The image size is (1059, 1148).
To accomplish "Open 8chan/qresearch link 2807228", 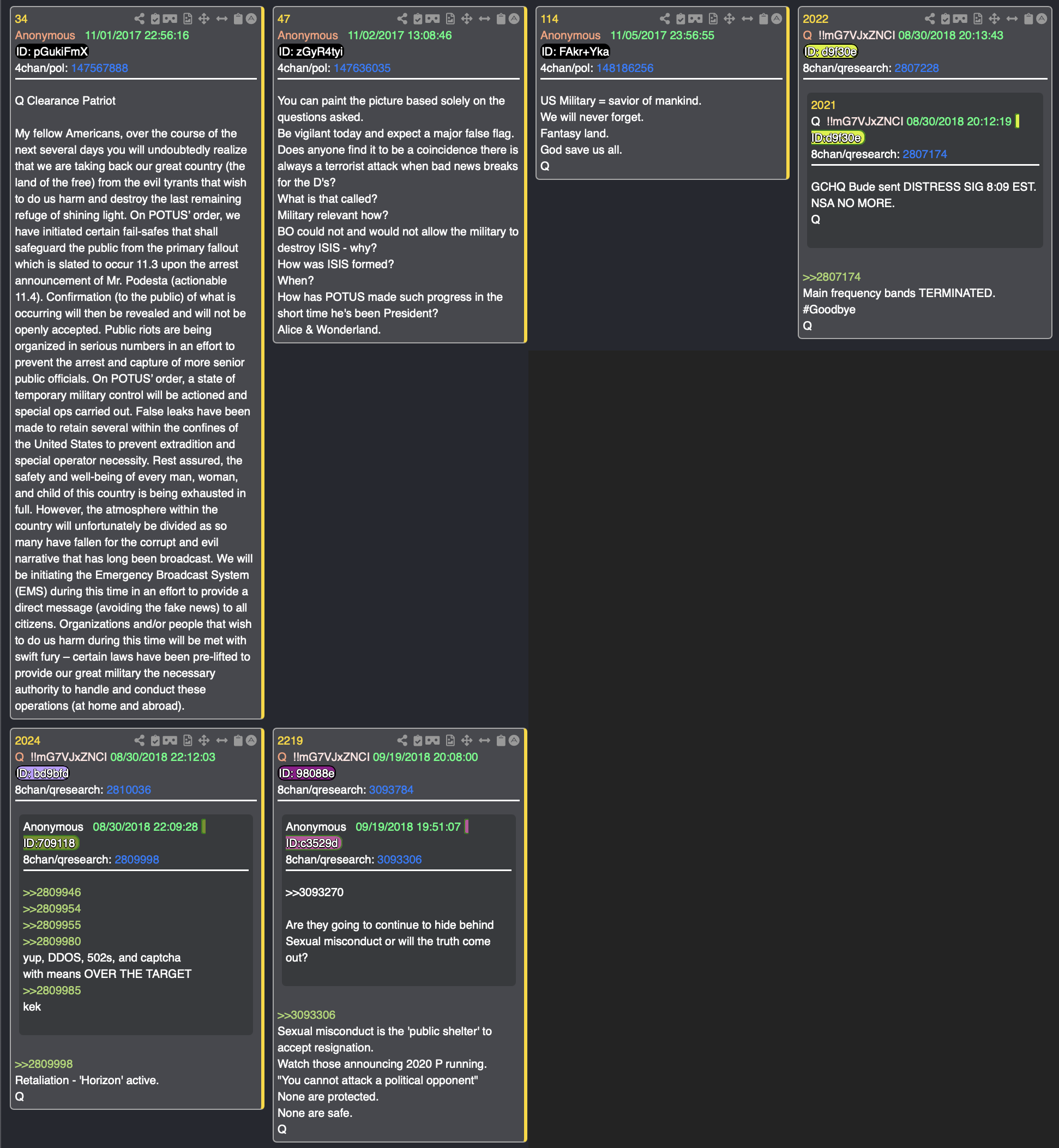I will pos(917,68).
